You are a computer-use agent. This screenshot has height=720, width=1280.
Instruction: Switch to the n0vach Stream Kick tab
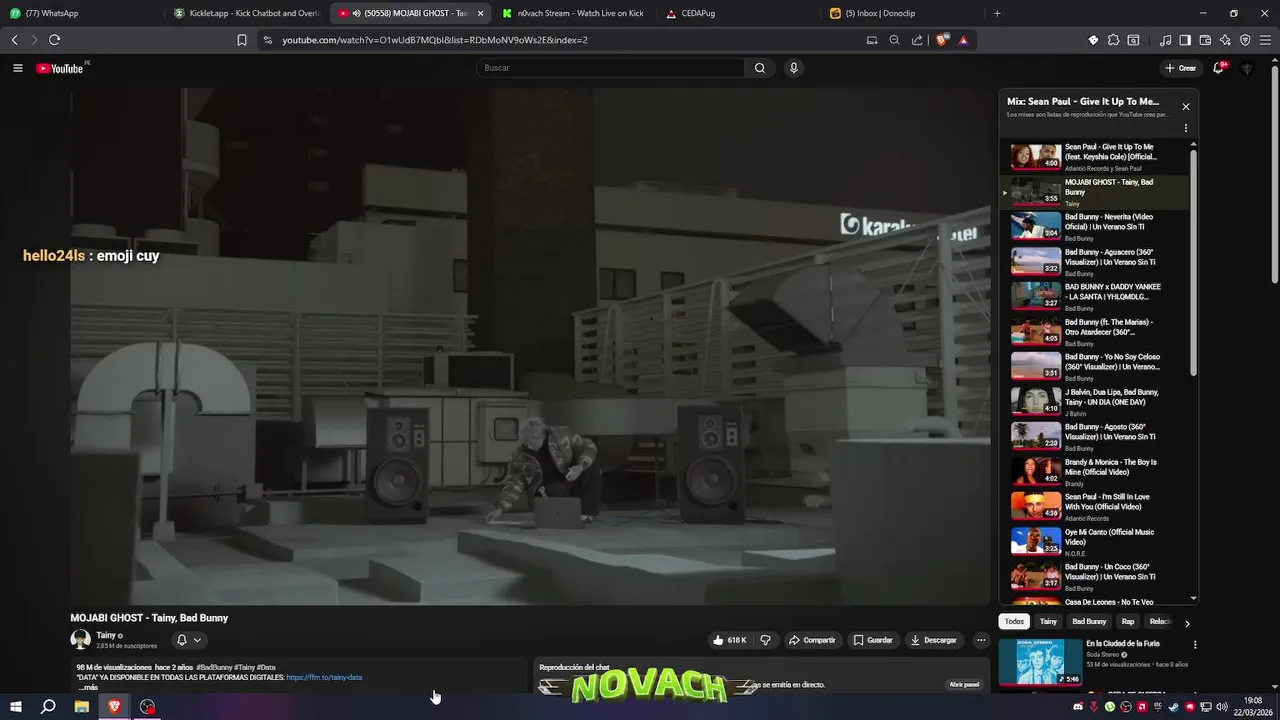pos(575,13)
